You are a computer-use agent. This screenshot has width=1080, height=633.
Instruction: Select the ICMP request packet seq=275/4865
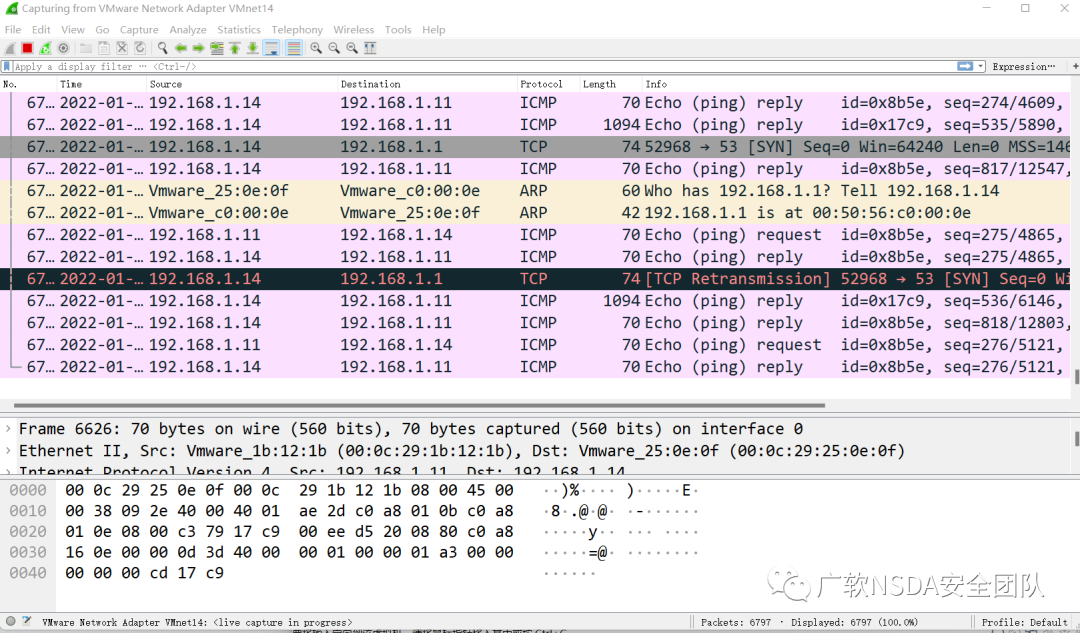pos(535,235)
